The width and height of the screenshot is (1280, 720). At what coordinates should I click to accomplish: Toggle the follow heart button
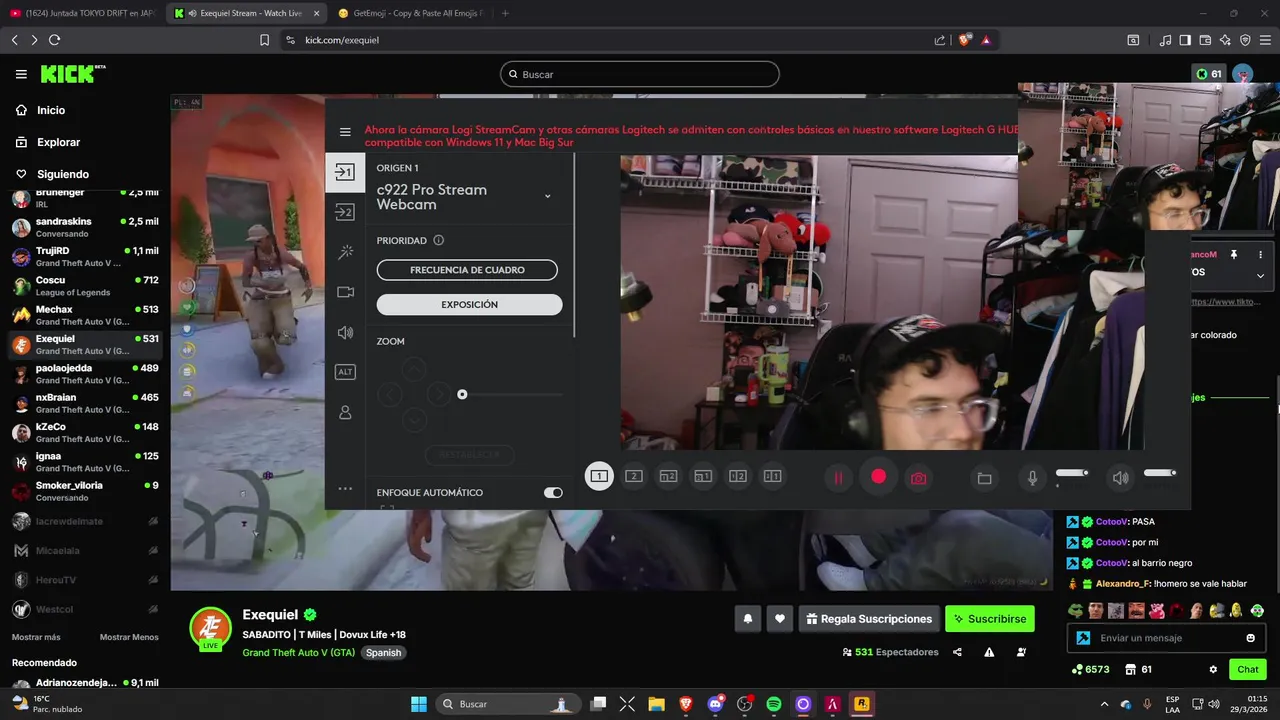coord(780,619)
